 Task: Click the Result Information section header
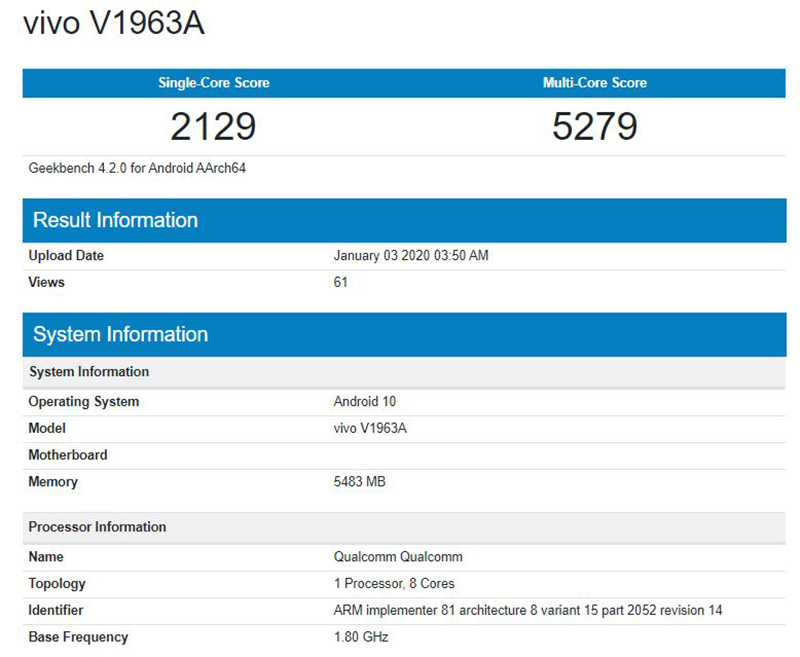pyautogui.click(x=115, y=220)
